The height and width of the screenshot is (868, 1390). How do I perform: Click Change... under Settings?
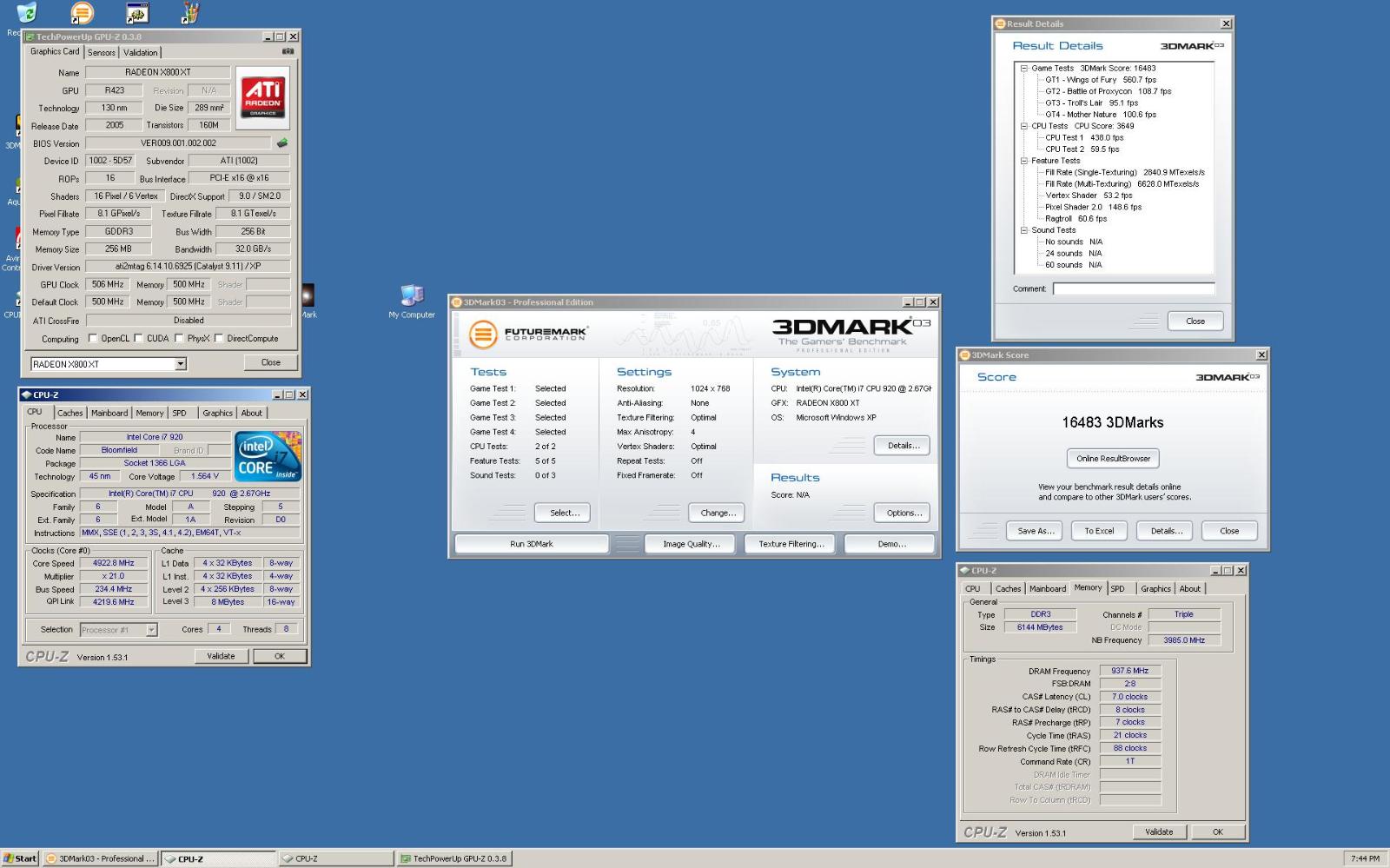point(718,513)
